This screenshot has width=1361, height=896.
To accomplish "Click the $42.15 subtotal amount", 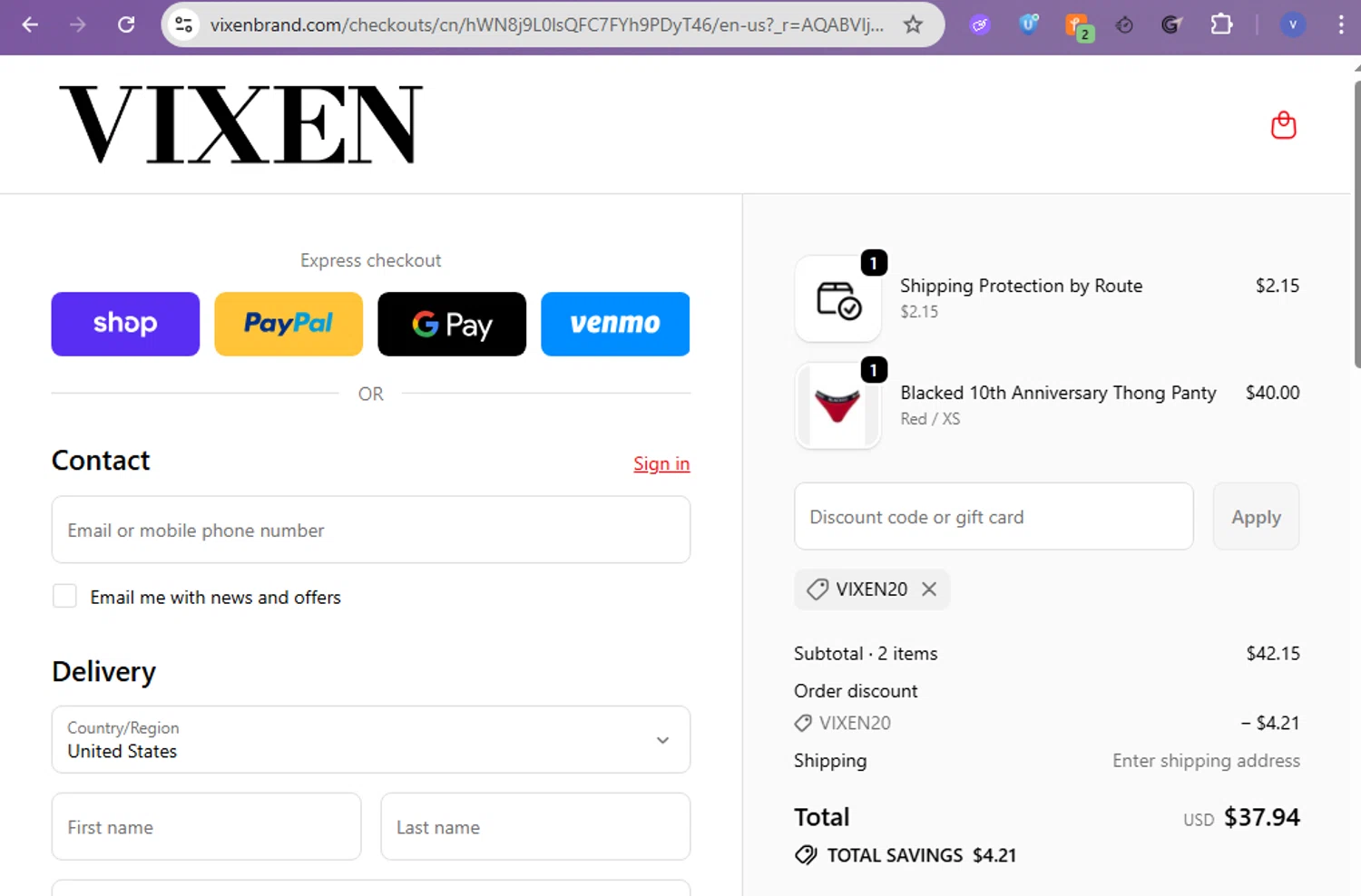I will click(1272, 653).
